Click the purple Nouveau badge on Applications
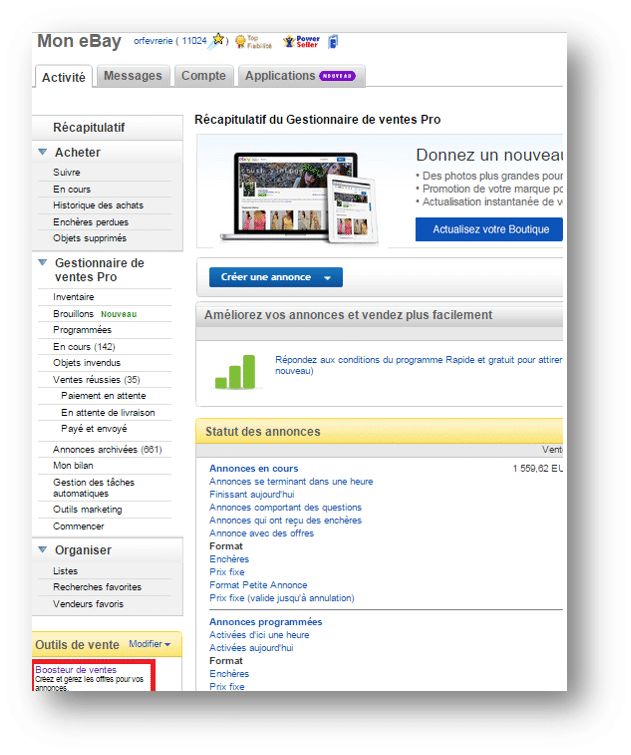631x755 pixels. coord(338,76)
